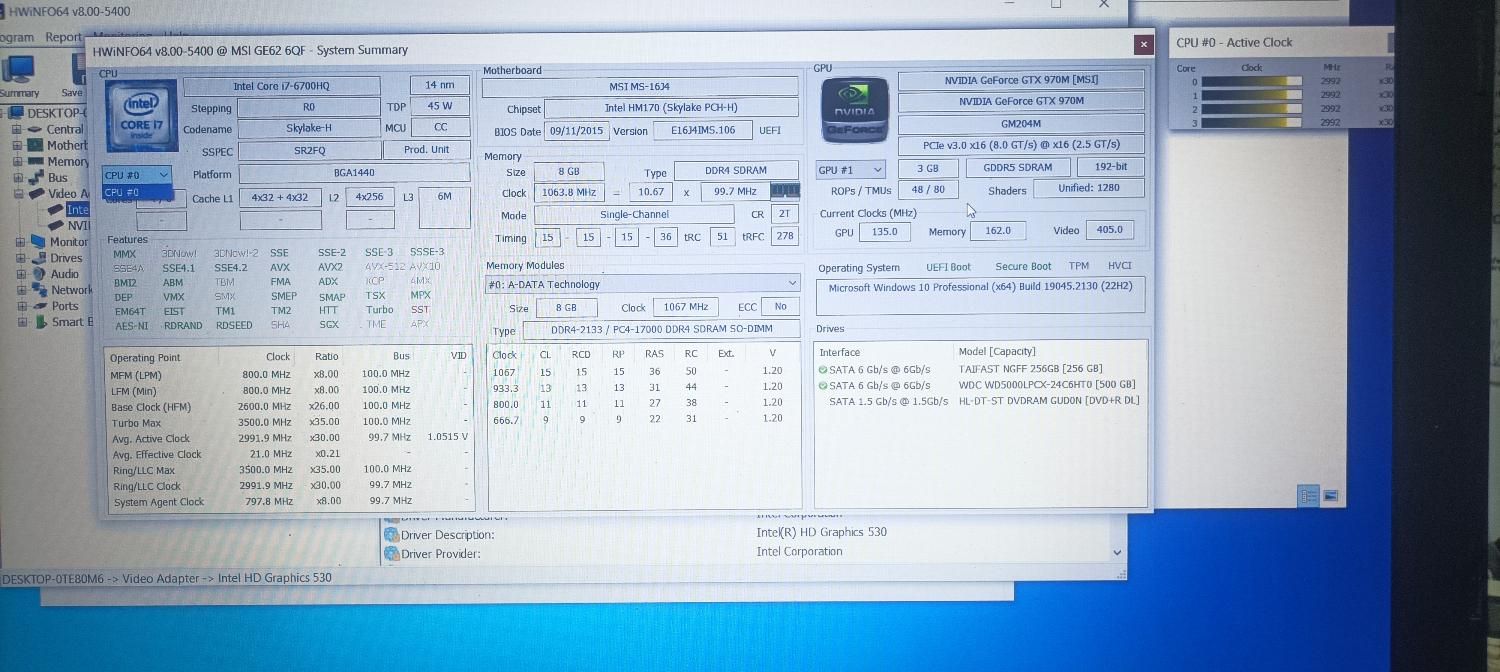Click the UEFI Boot label
The height and width of the screenshot is (672, 1500).
948,267
